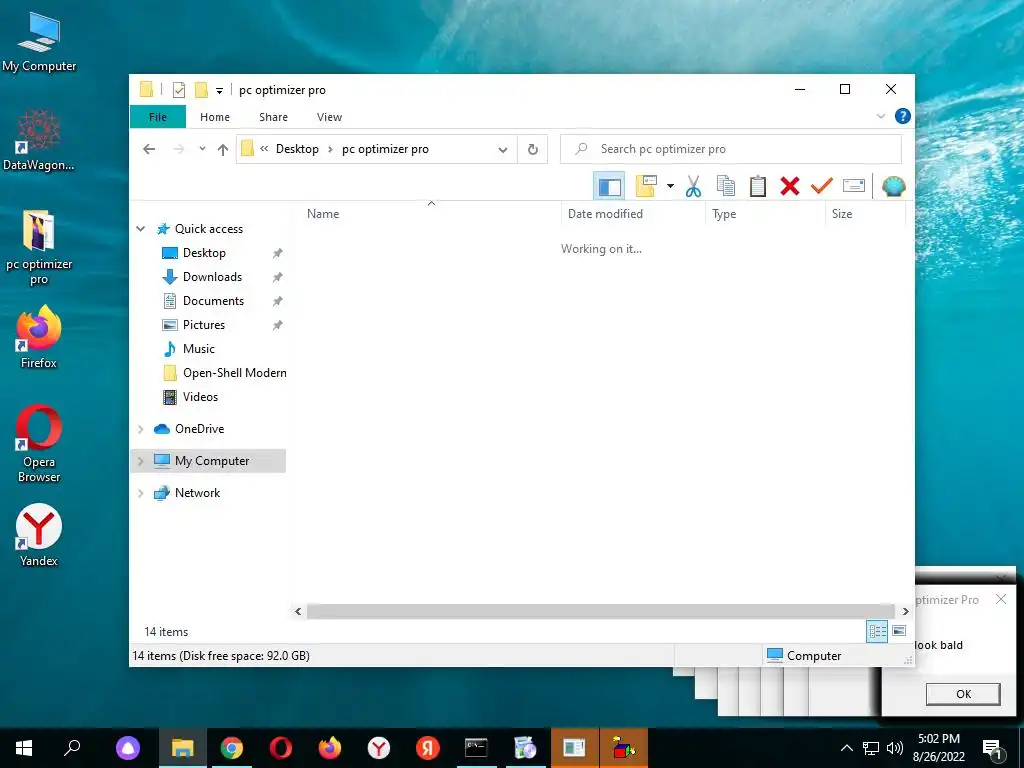
Task: Open Chrome from the taskbar
Action: point(232,748)
